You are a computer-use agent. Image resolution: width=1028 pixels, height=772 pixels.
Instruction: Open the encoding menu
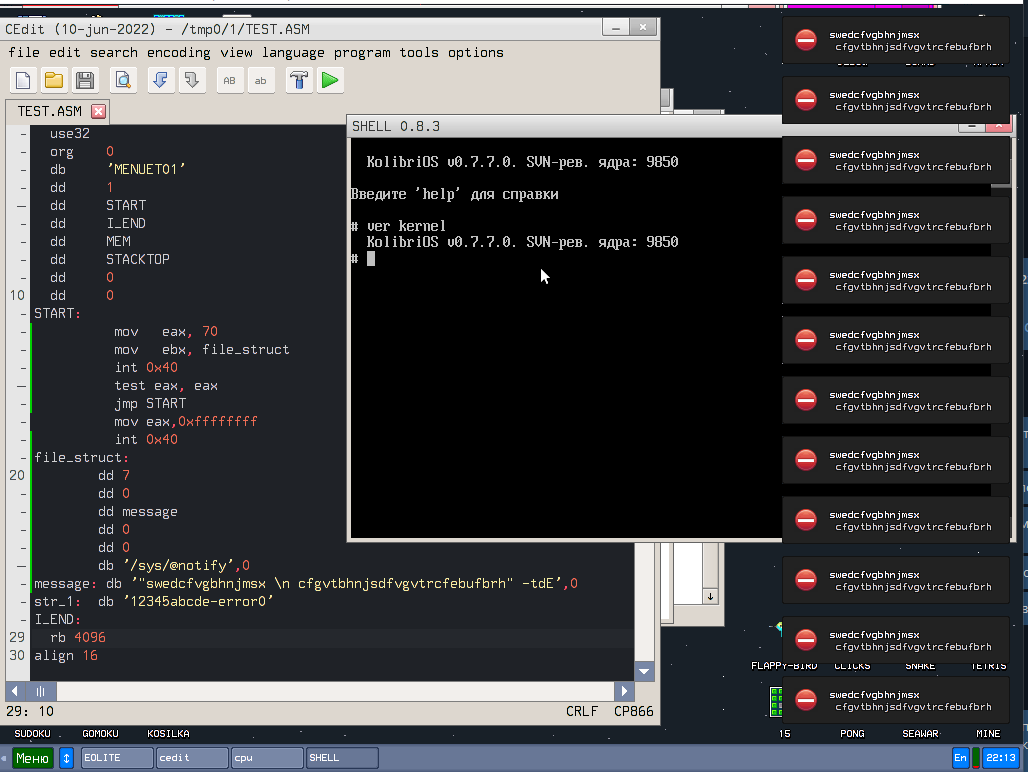[x=179, y=52]
